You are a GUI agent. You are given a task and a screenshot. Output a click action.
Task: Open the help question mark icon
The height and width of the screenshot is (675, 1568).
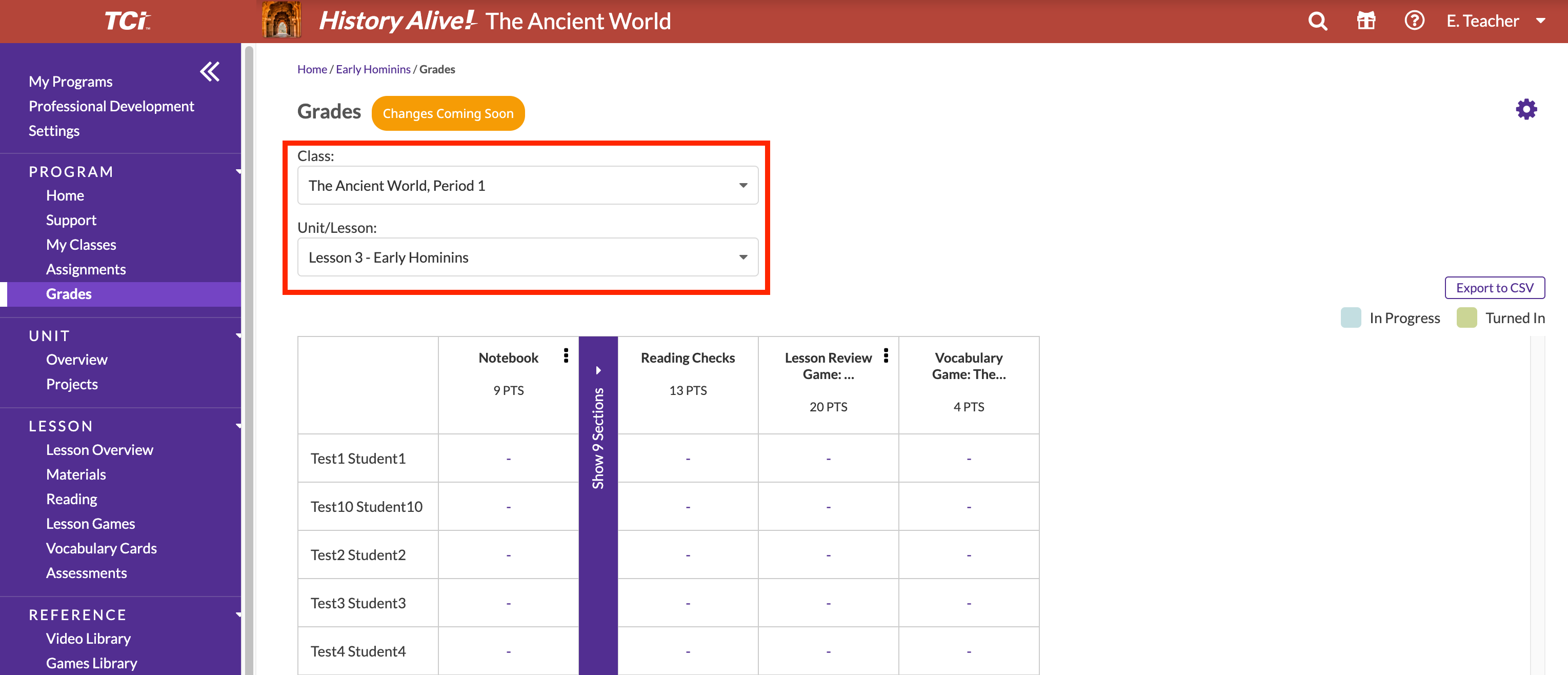[x=1414, y=22]
